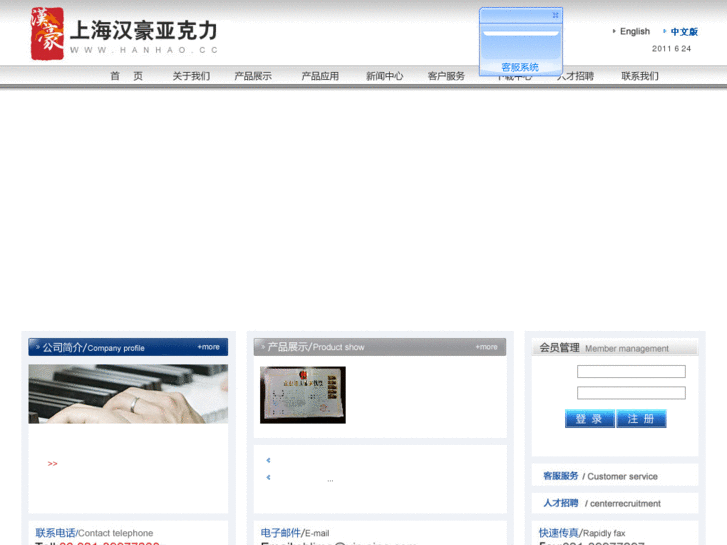The height and width of the screenshot is (545, 727).
Task: Close the 客服系统 floating widget
Action: (x=555, y=15)
